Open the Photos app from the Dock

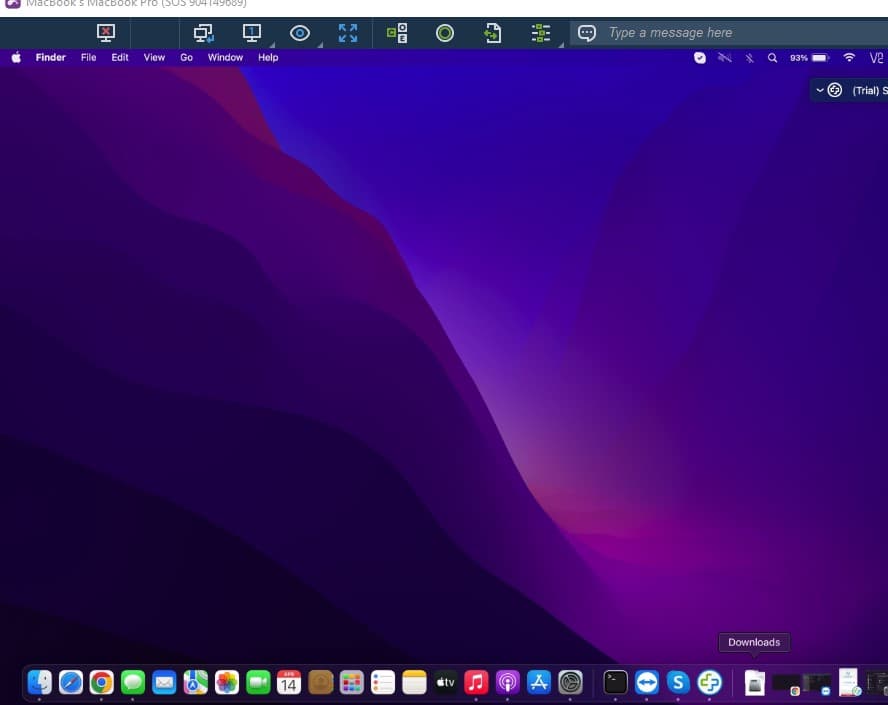point(227,682)
